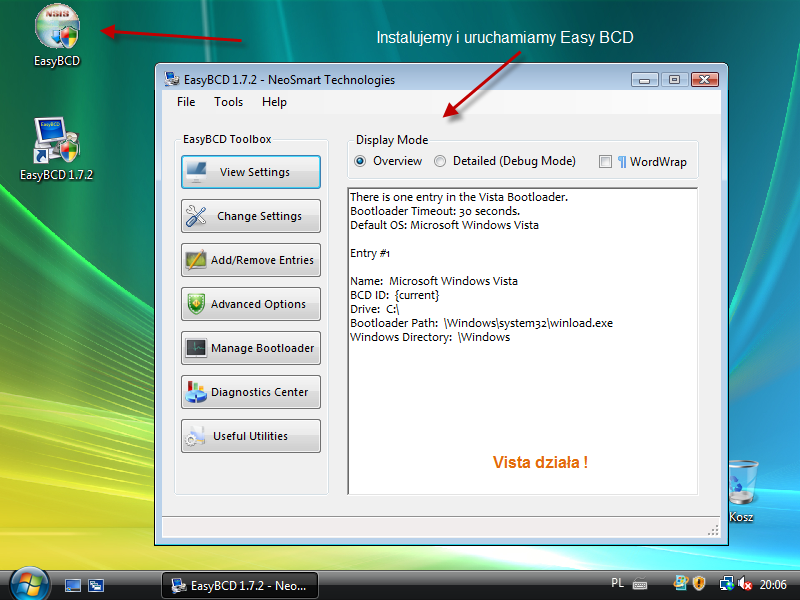Click the Bootloader Path winload.exe line

point(482,323)
